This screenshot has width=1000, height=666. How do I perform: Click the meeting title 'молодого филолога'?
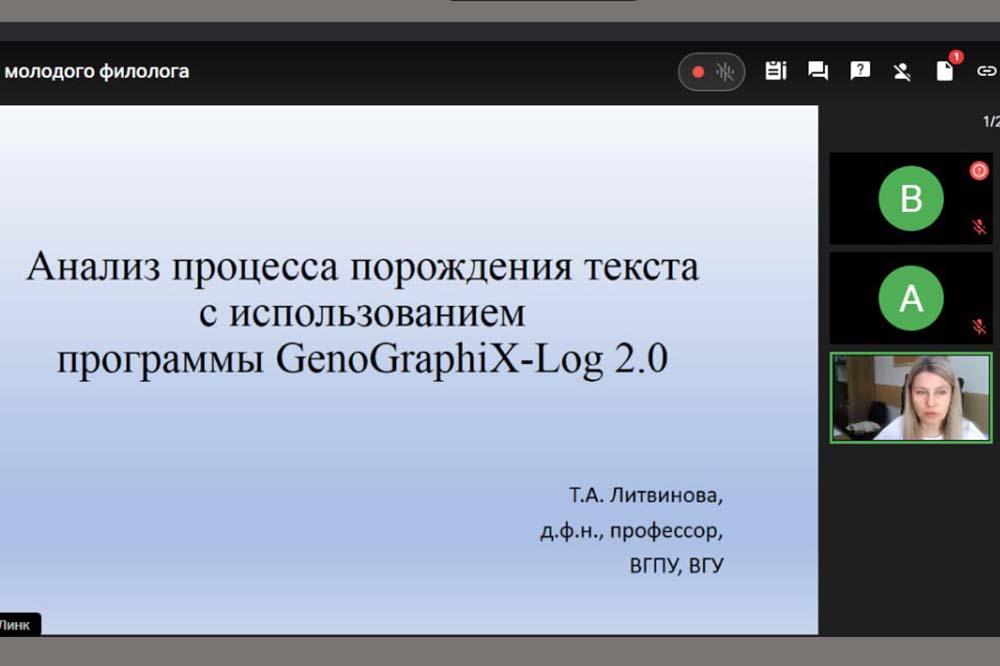tap(96, 71)
